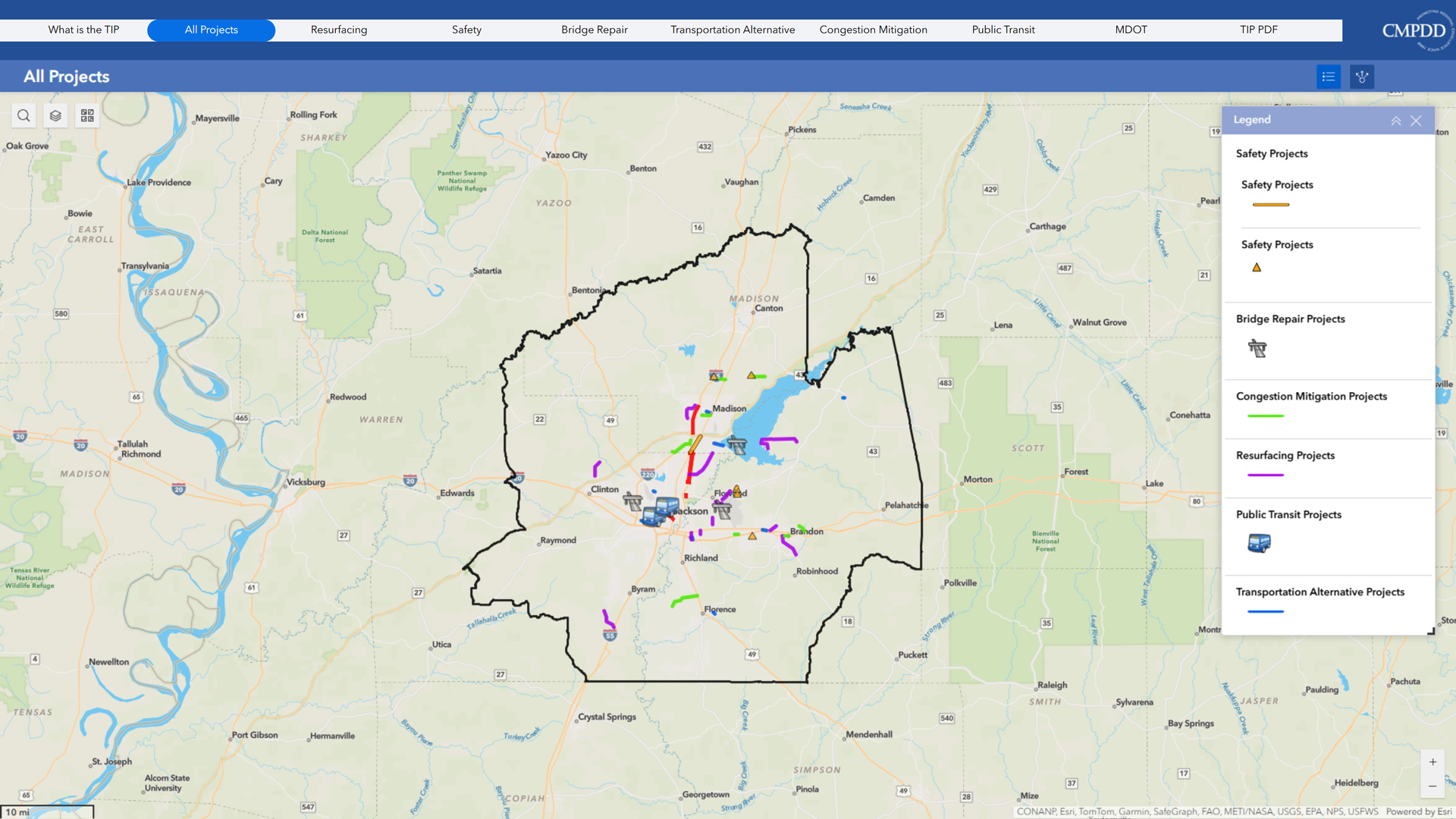Zoom in the map with plus button
Viewport: 1456px width, 819px height.
click(x=1432, y=762)
